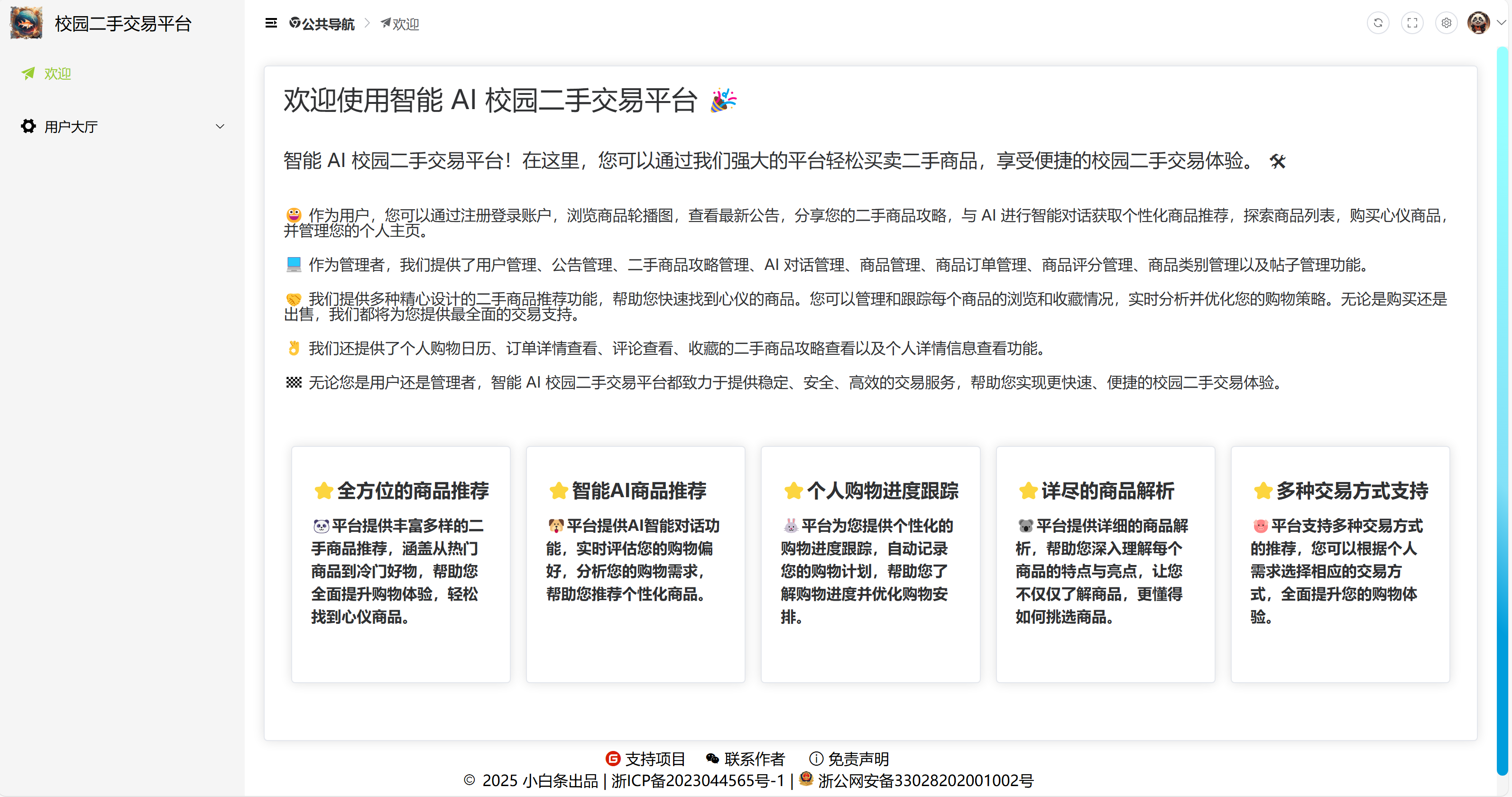Click the platform logo image

coord(27,24)
